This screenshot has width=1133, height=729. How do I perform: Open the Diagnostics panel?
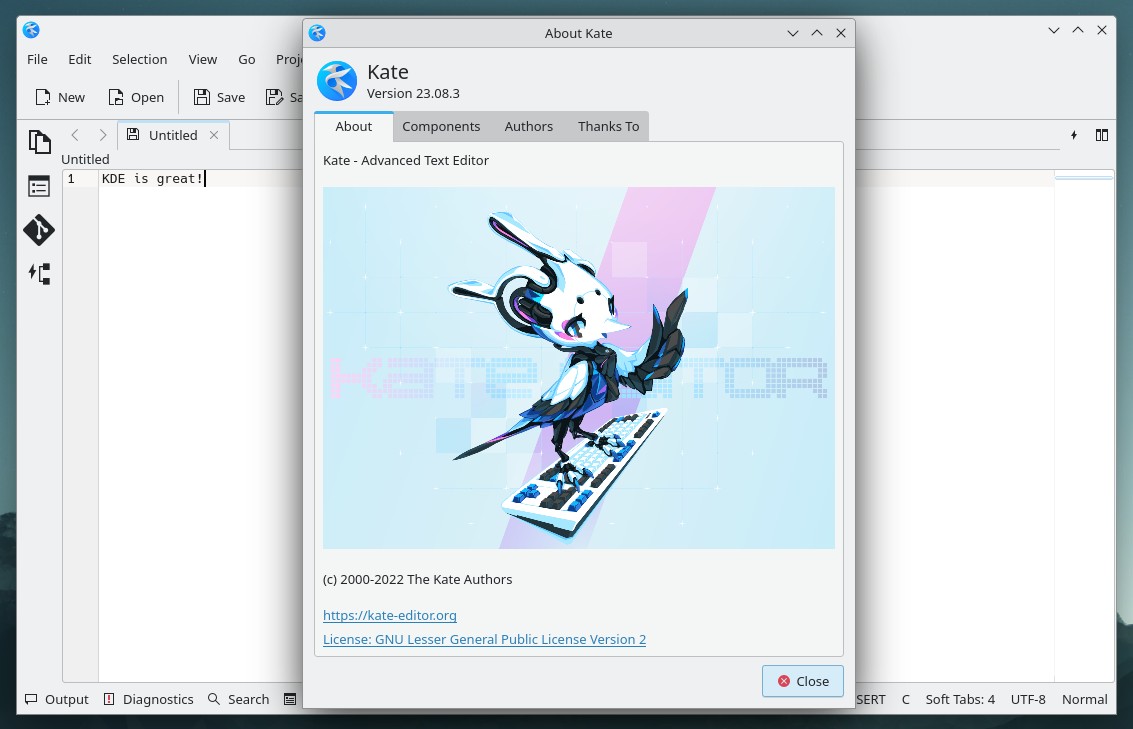pyautogui.click(x=149, y=699)
